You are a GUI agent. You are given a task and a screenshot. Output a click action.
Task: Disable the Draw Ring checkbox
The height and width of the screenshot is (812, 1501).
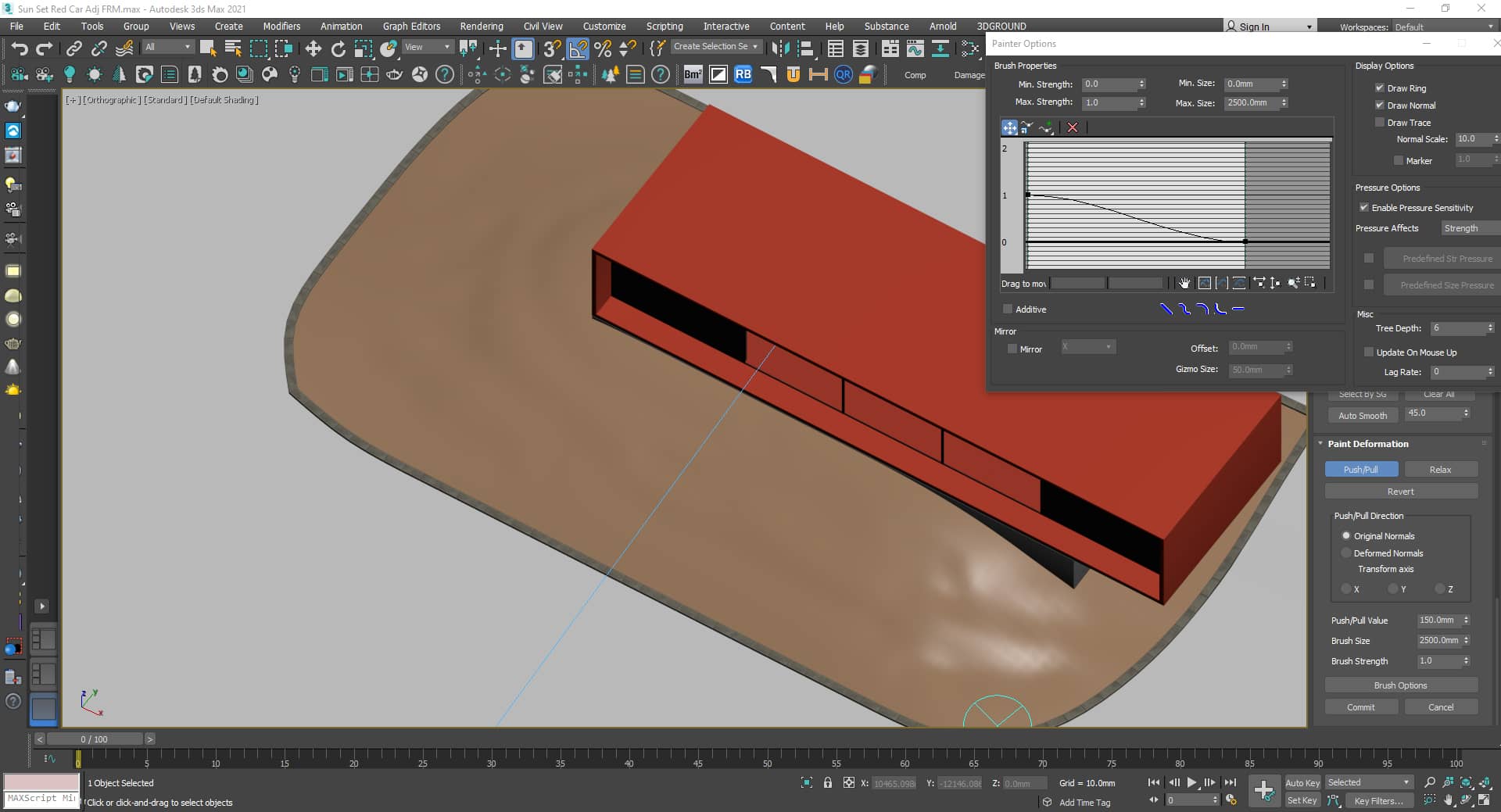pos(1380,88)
